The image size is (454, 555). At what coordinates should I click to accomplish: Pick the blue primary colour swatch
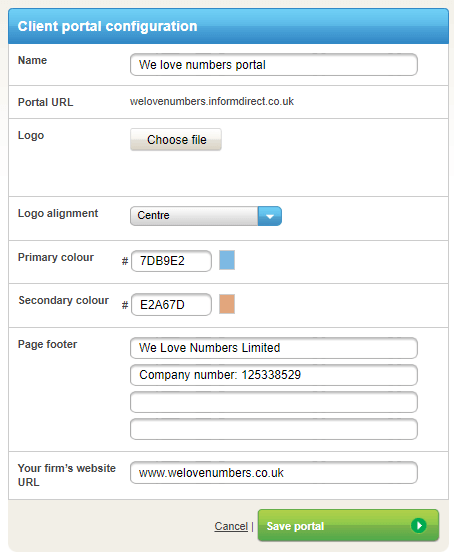pos(227,260)
